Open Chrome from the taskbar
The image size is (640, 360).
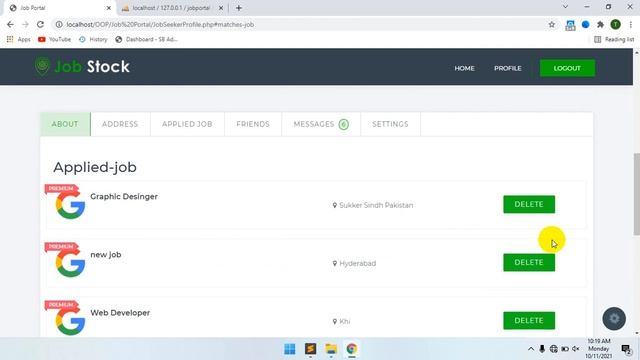pyautogui.click(x=351, y=349)
